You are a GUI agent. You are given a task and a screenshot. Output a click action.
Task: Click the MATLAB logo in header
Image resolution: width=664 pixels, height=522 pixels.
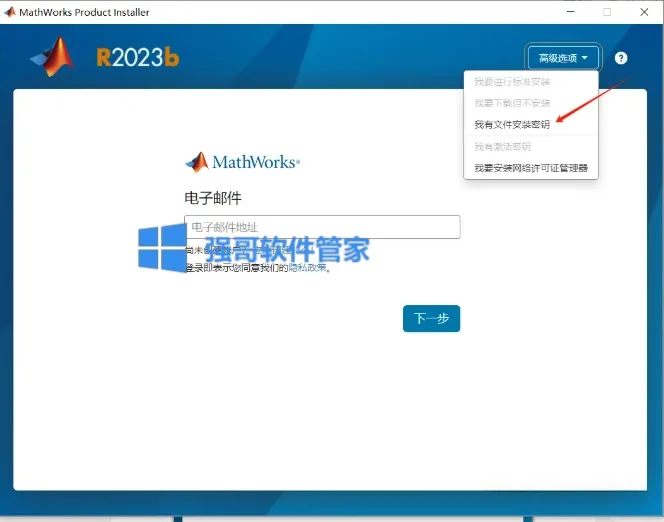(53, 57)
